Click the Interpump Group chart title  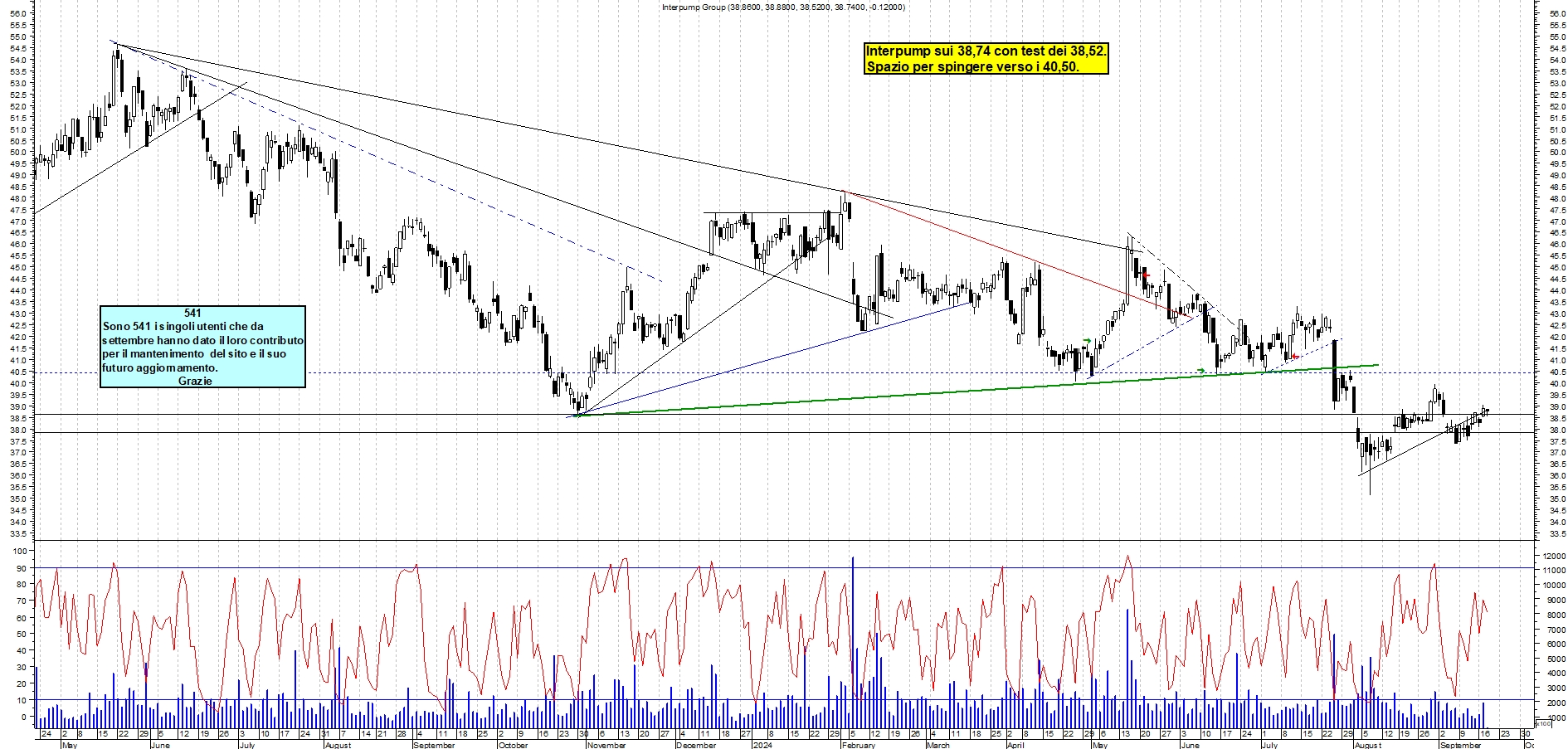(783, 7)
